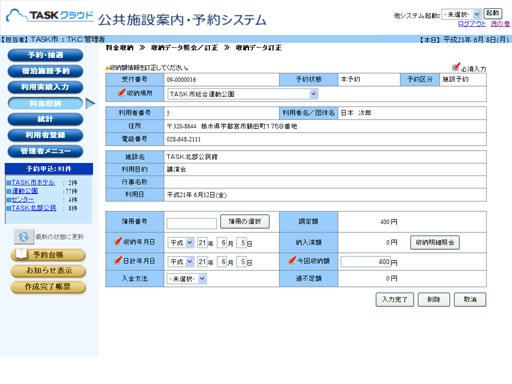The image size is (512, 384).
Task: Click the 起動 button
Action: tap(493, 13)
